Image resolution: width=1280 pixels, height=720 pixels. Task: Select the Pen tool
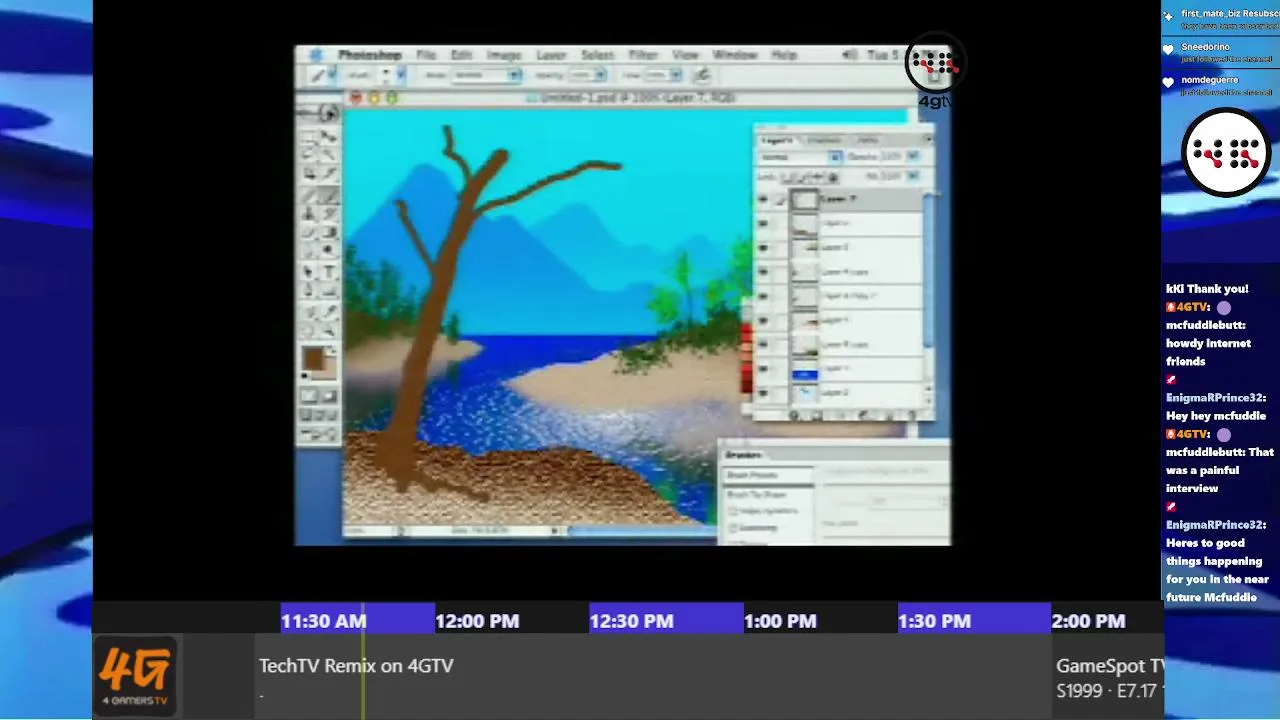pyautogui.click(x=309, y=291)
